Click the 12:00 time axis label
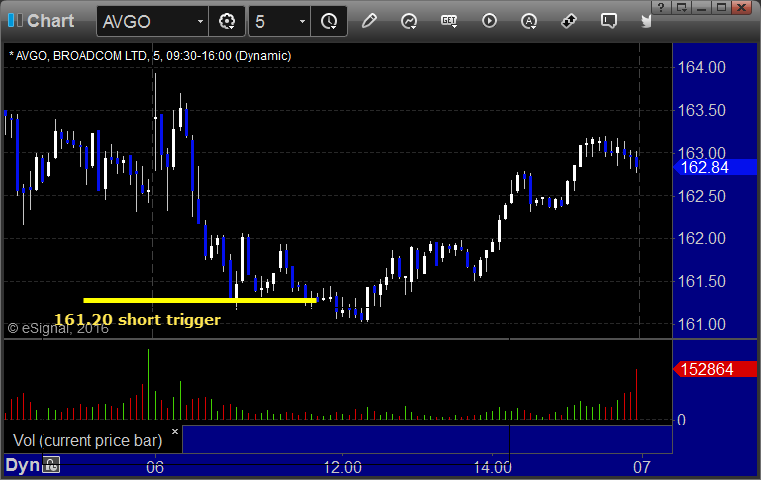The height and width of the screenshot is (480, 761). 343,467
